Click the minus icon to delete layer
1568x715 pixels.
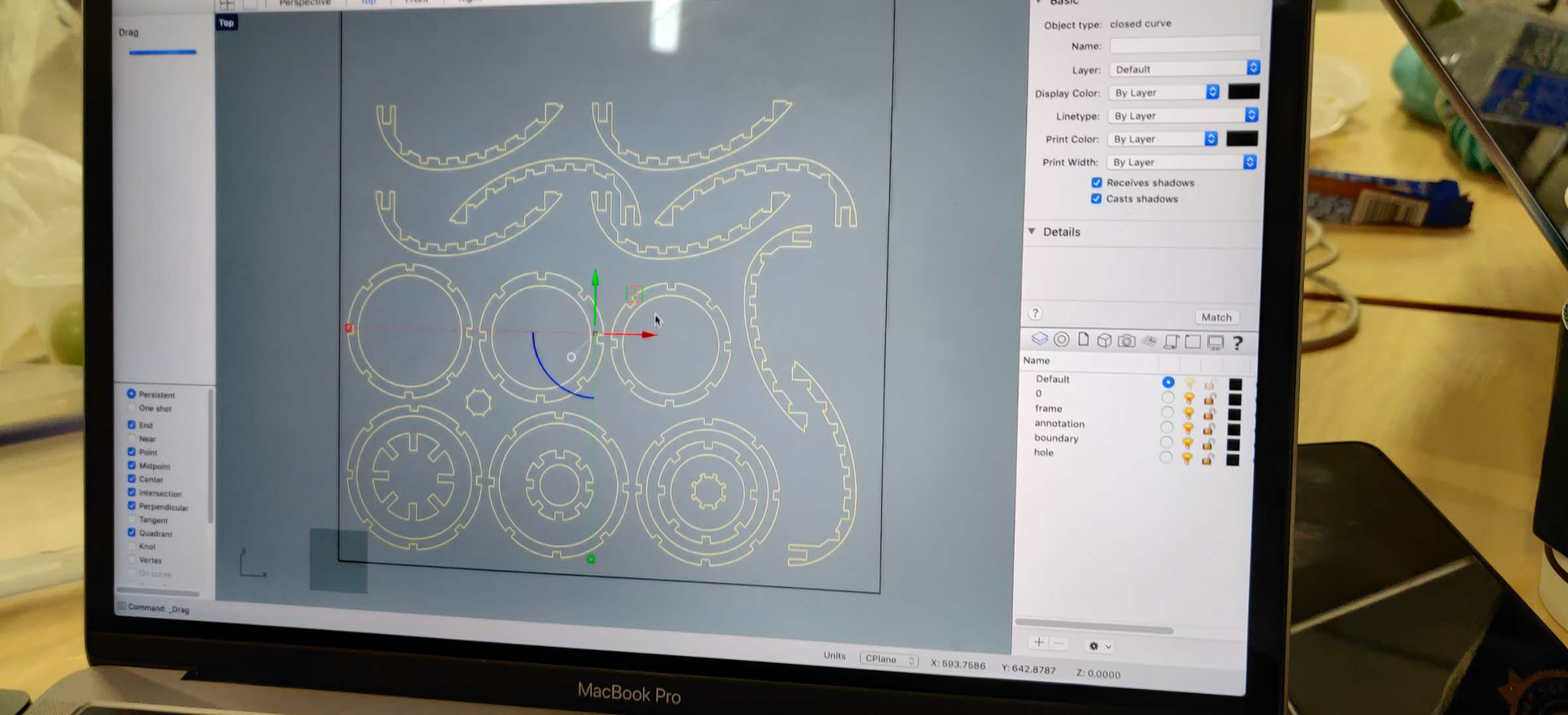click(1058, 643)
